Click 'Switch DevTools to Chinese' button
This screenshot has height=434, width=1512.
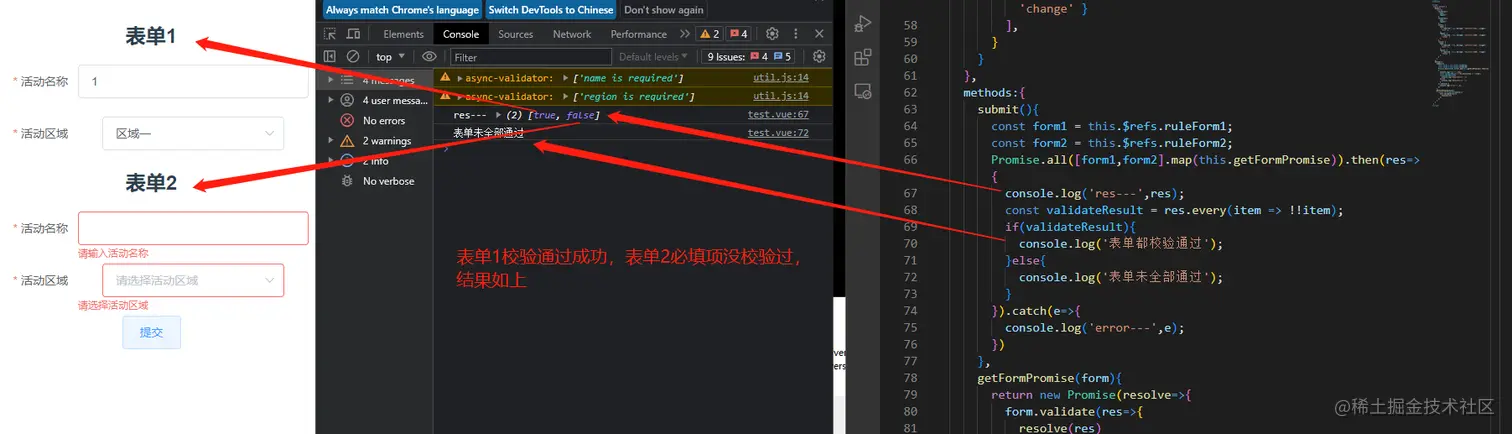(551, 10)
